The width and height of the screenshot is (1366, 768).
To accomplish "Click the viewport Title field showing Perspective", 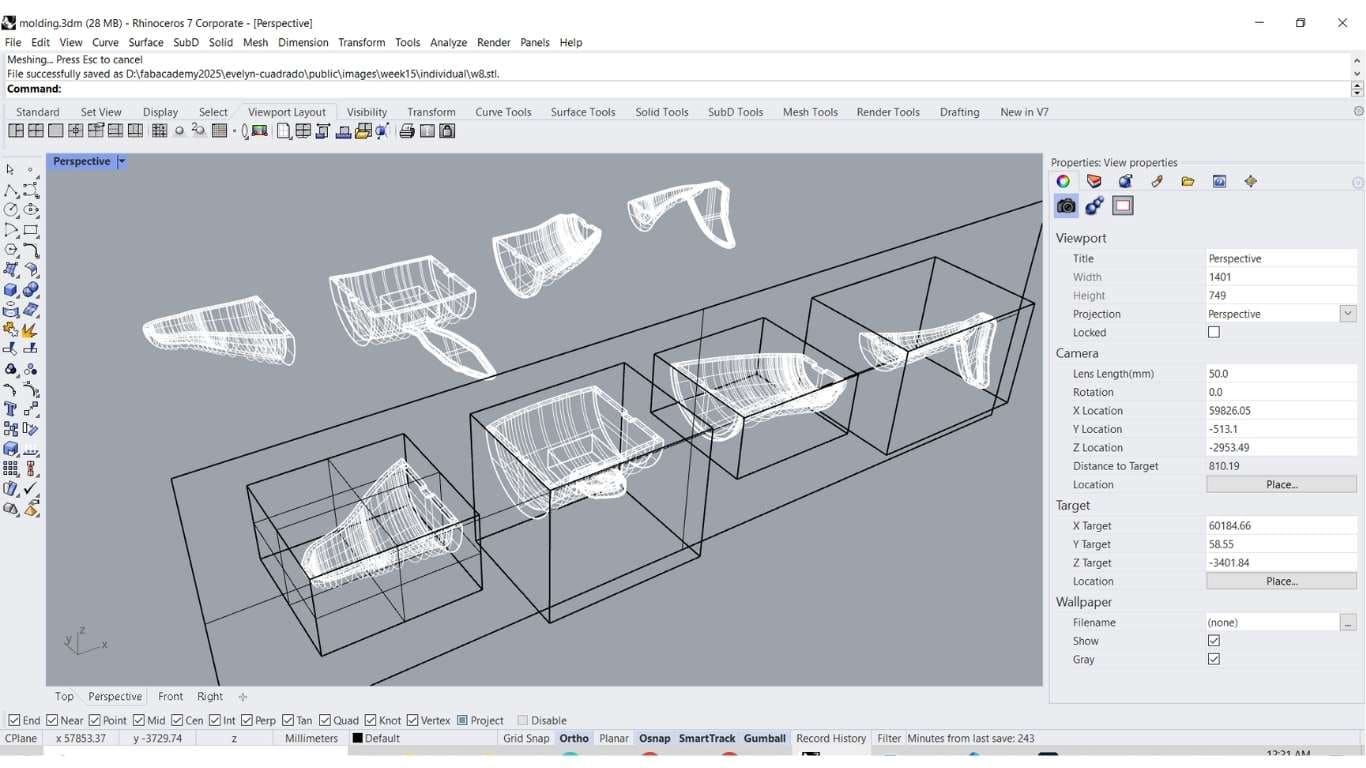I will click(x=1281, y=258).
